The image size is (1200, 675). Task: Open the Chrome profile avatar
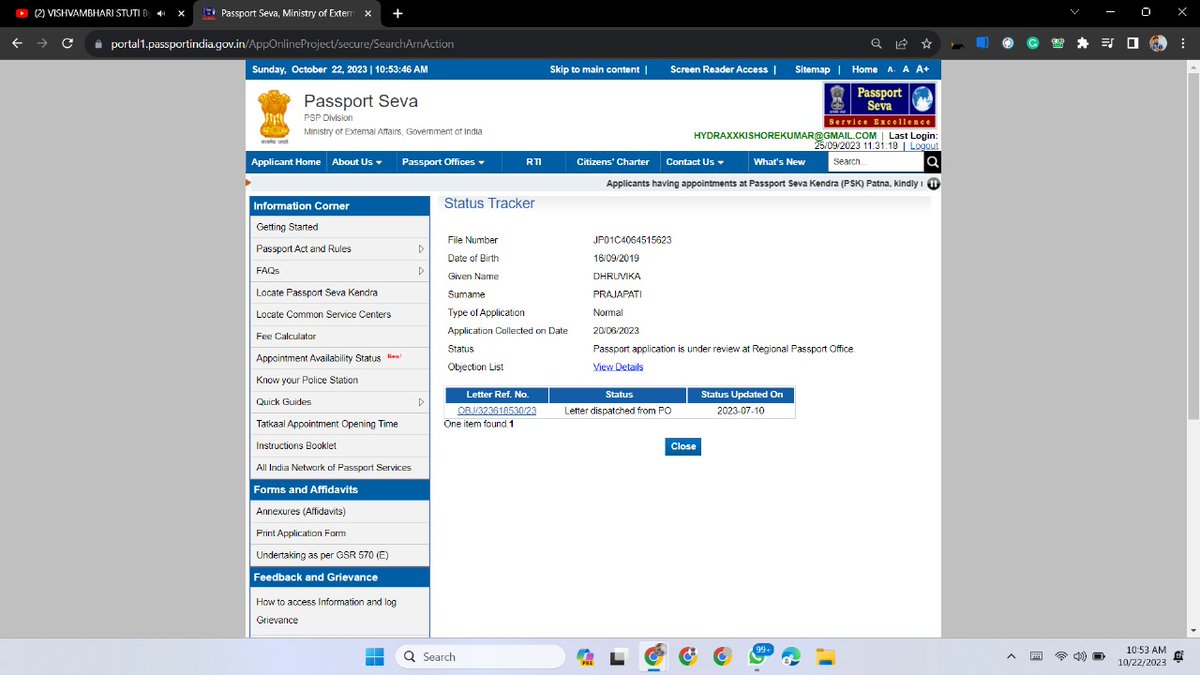(x=1158, y=44)
